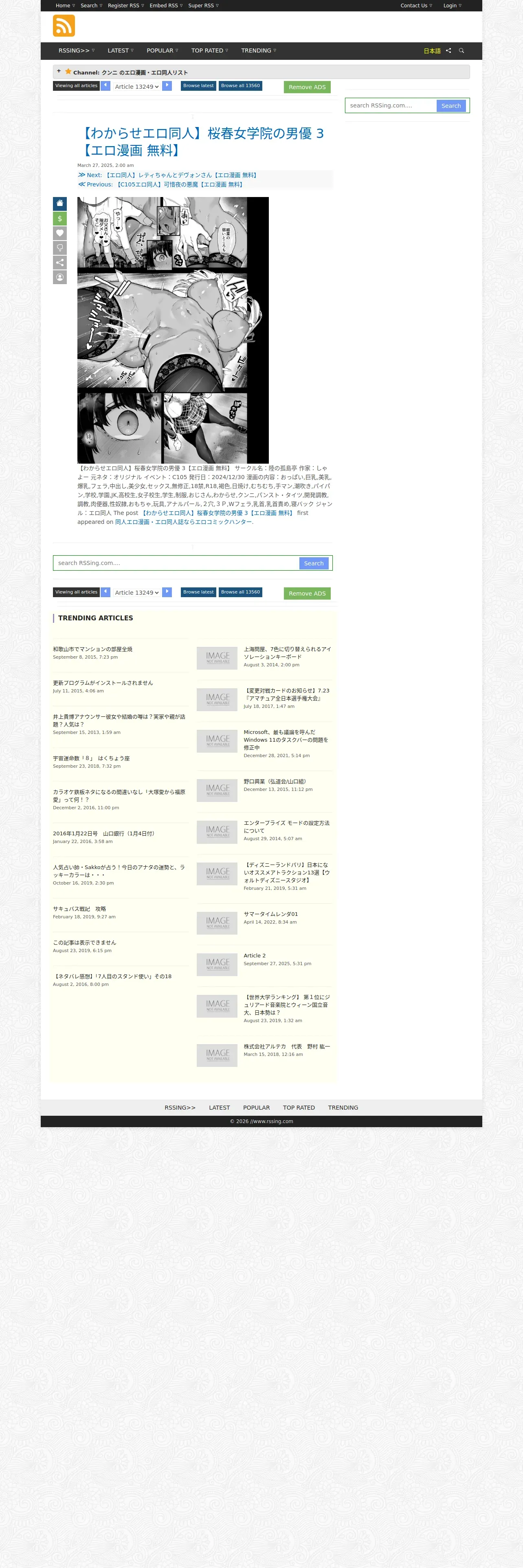This screenshot has height=1568, width=523.
Task: Click the Search button in the right sidebar
Action: tap(451, 106)
